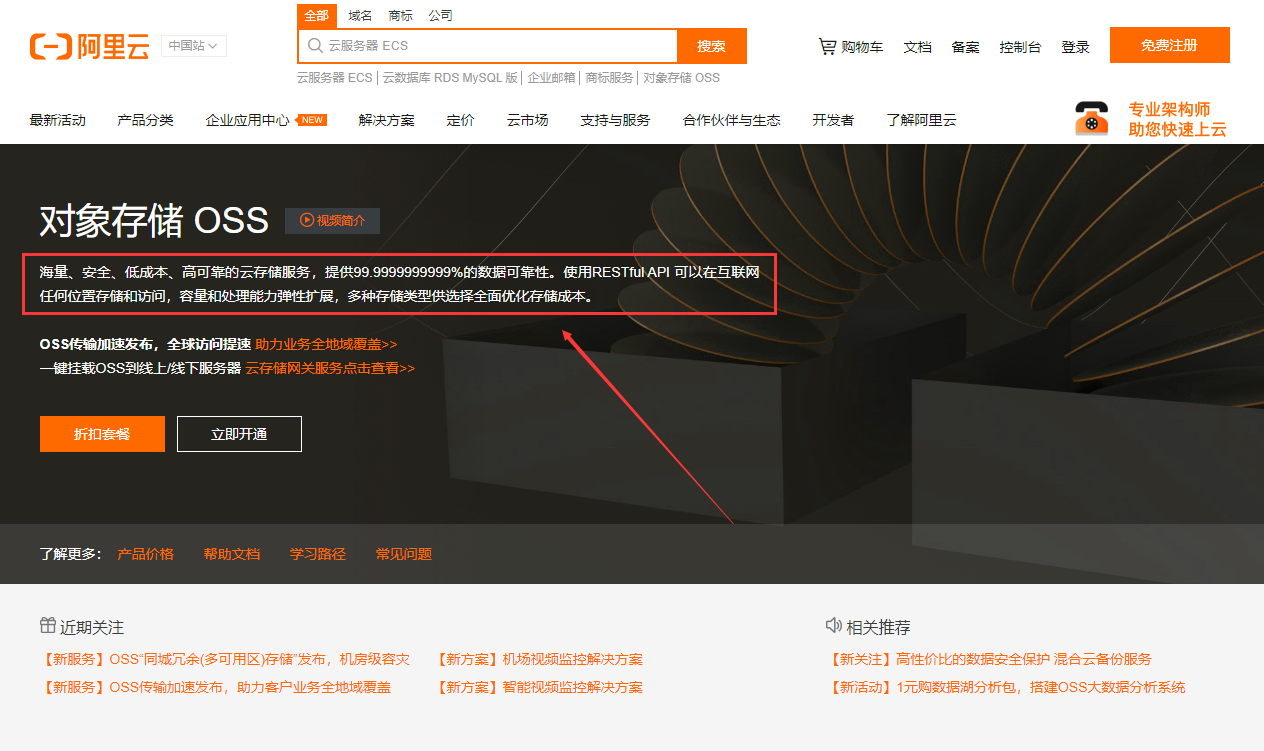Screen dimensions: 1264x751
Task: Open the 对象存储 OSS suggested search link
Action: 681,78
